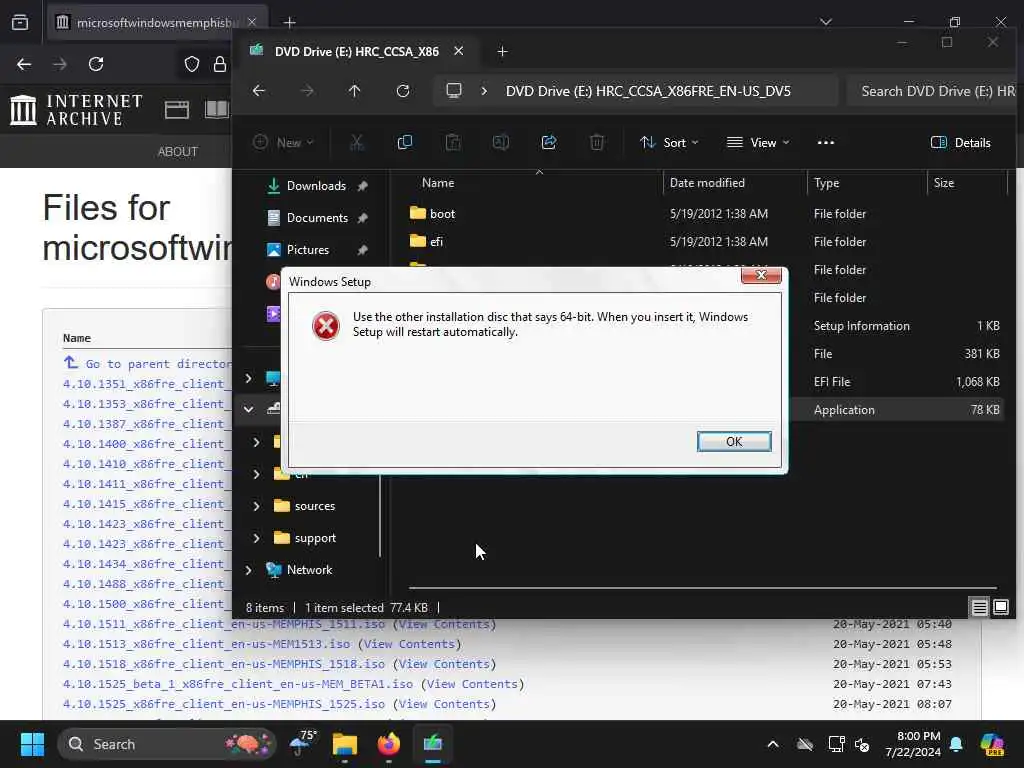Select Pictures in Explorer sidebar
The height and width of the screenshot is (768, 1024).
308,249
